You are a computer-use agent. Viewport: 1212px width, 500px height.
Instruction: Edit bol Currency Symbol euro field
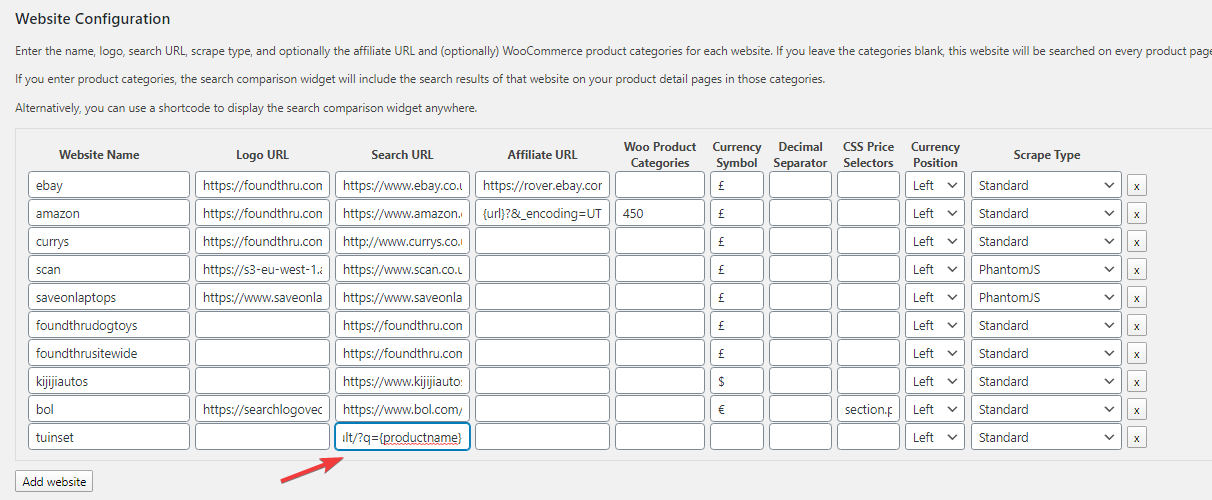(737, 409)
